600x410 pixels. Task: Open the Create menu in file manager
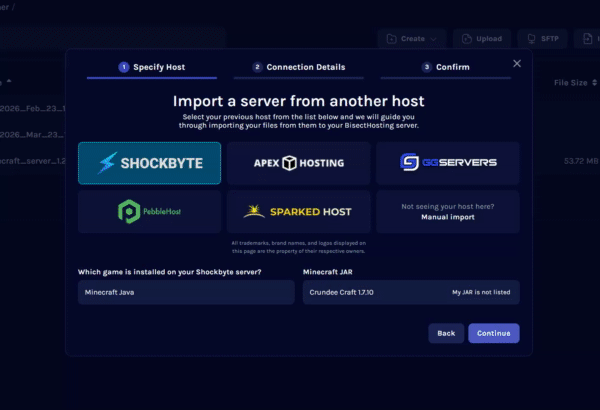412,39
